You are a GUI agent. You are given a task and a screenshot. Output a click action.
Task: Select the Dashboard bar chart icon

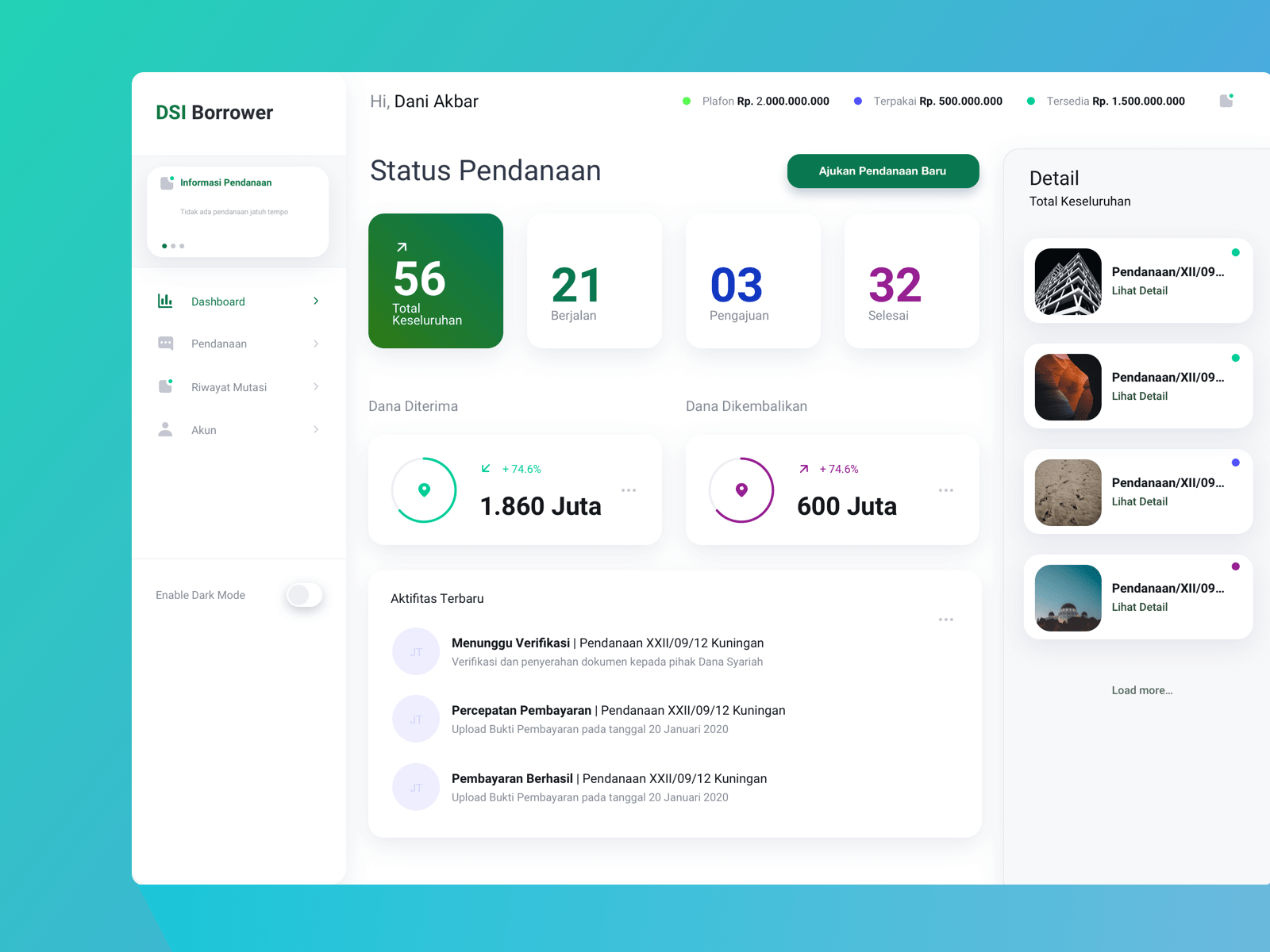click(x=165, y=301)
